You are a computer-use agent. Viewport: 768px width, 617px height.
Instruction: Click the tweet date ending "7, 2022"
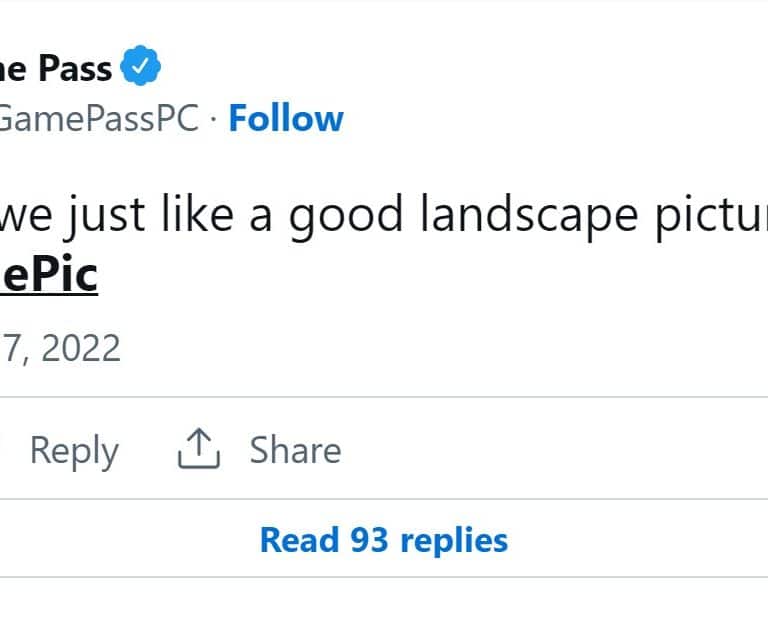click(60, 348)
